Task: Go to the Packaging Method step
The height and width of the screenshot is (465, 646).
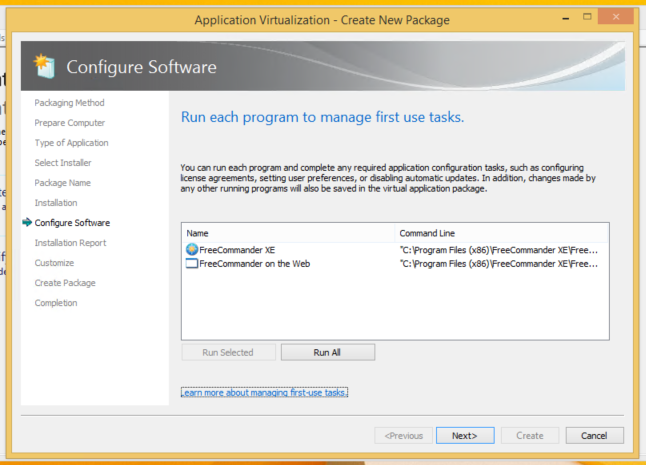Action: coord(69,103)
